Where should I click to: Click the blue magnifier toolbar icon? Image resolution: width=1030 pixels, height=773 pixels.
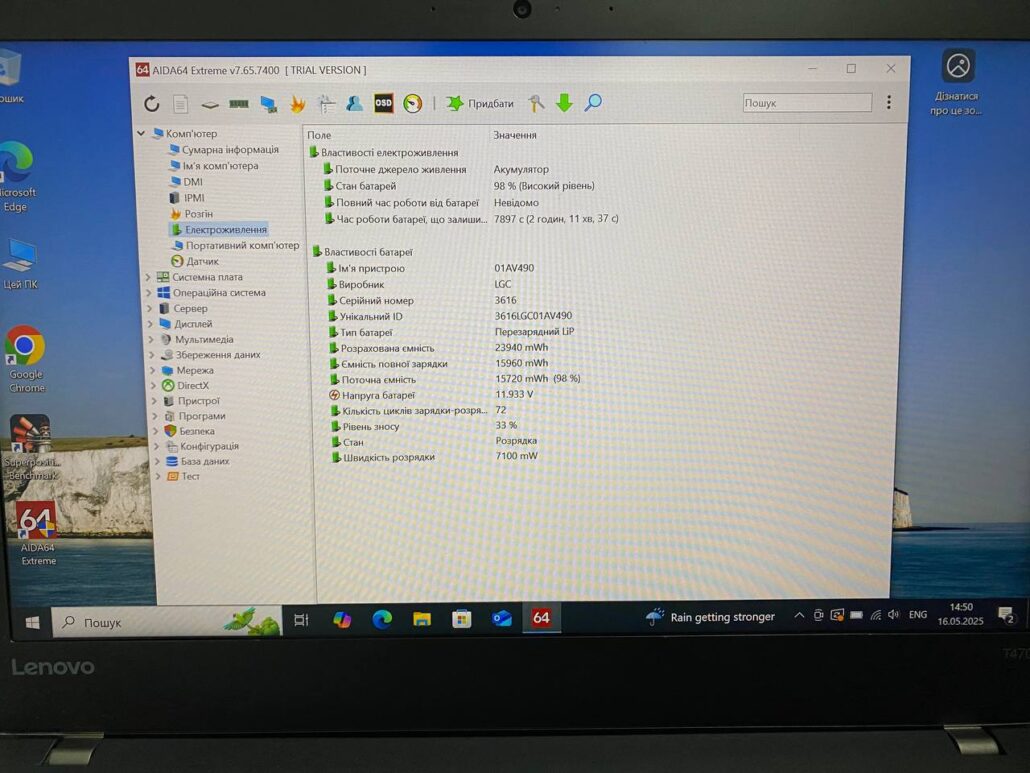click(x=593, y=102)
